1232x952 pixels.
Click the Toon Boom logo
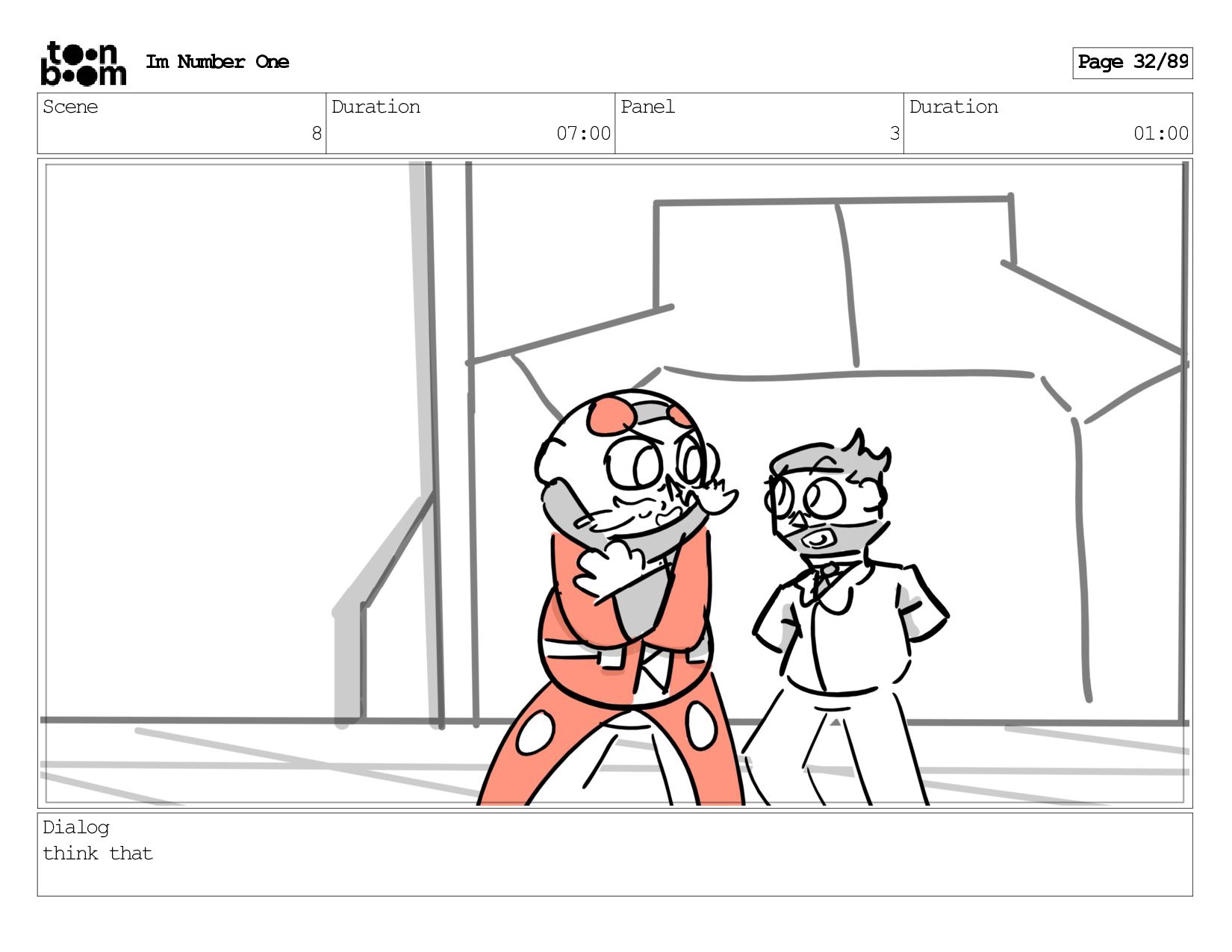pyautogui.click(x=83, y=63)
